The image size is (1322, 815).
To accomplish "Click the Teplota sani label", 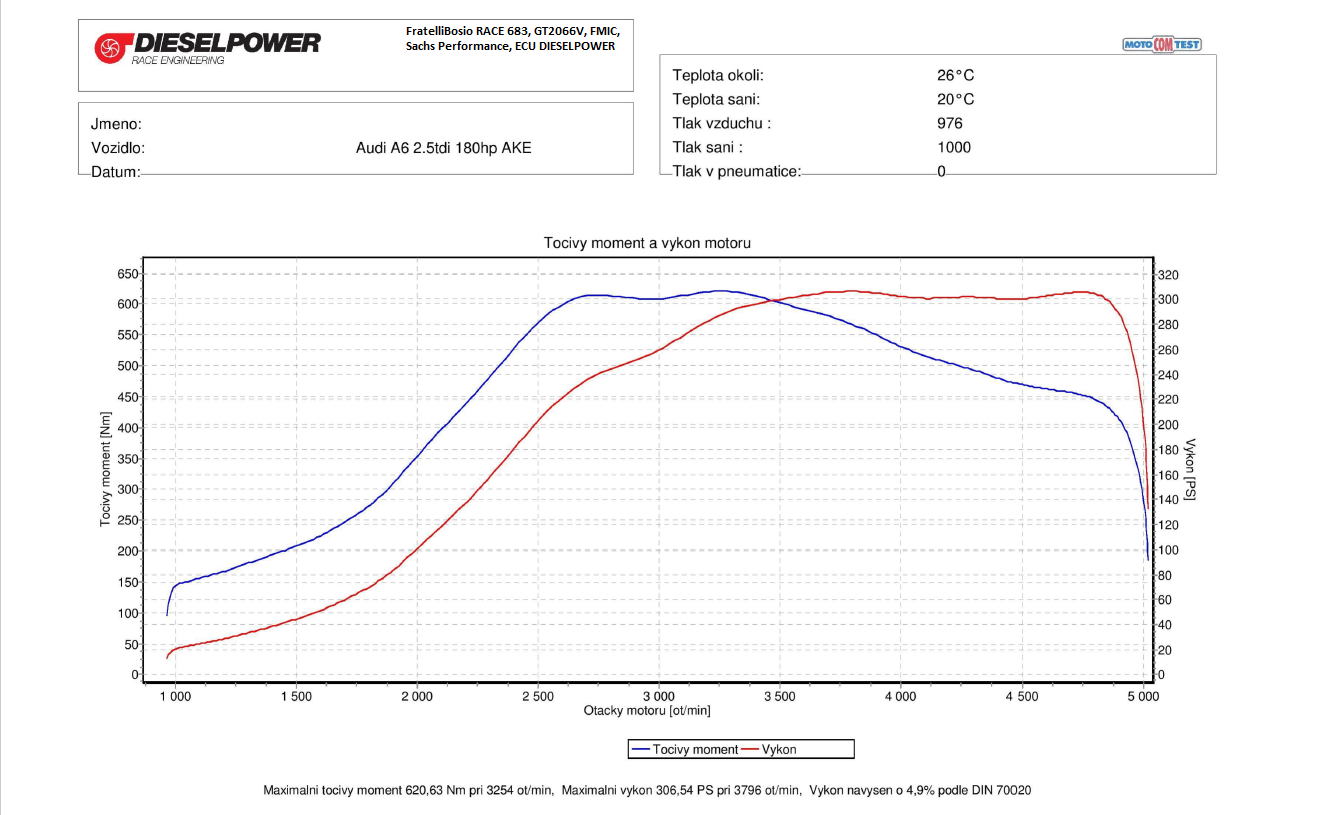I will pyautogui.click(x=716, y=99).
